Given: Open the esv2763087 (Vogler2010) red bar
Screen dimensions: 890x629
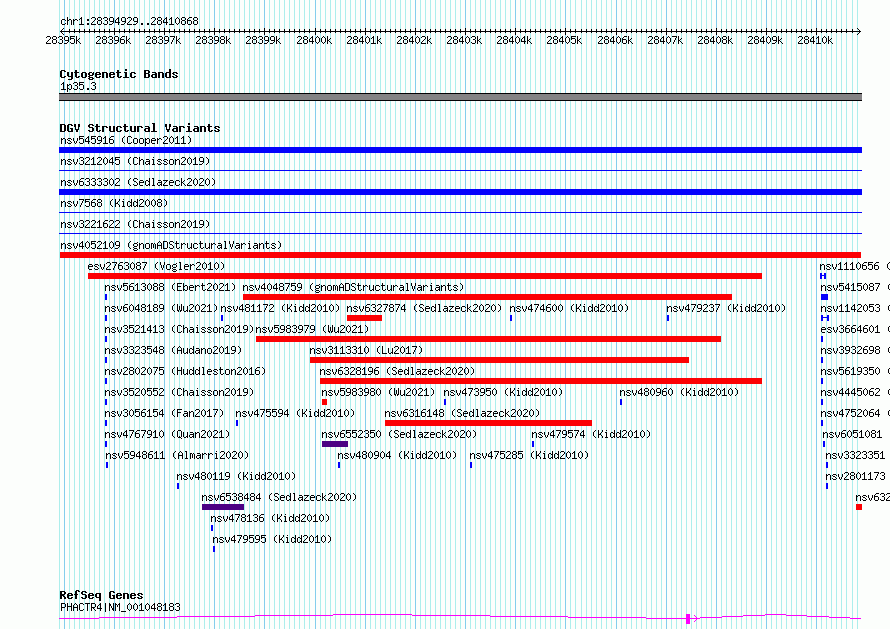Looking at the screenshot, I should (425, 276).
